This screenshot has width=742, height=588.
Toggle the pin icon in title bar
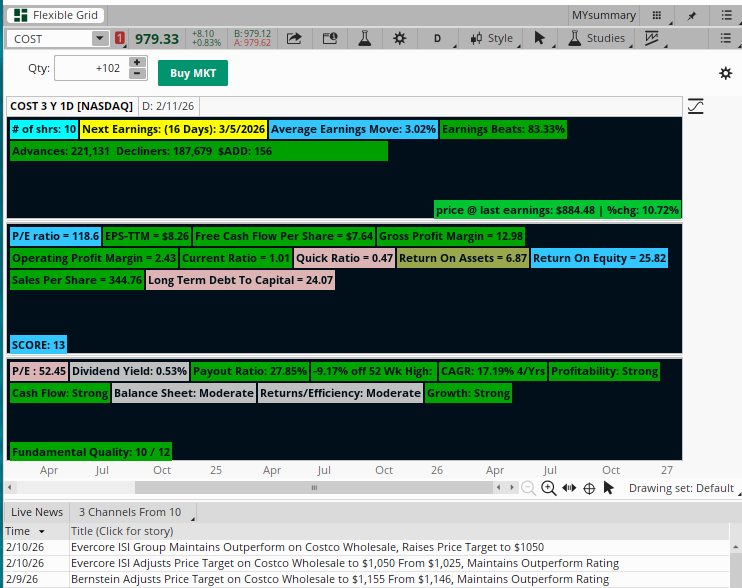(x=691, y=16)
